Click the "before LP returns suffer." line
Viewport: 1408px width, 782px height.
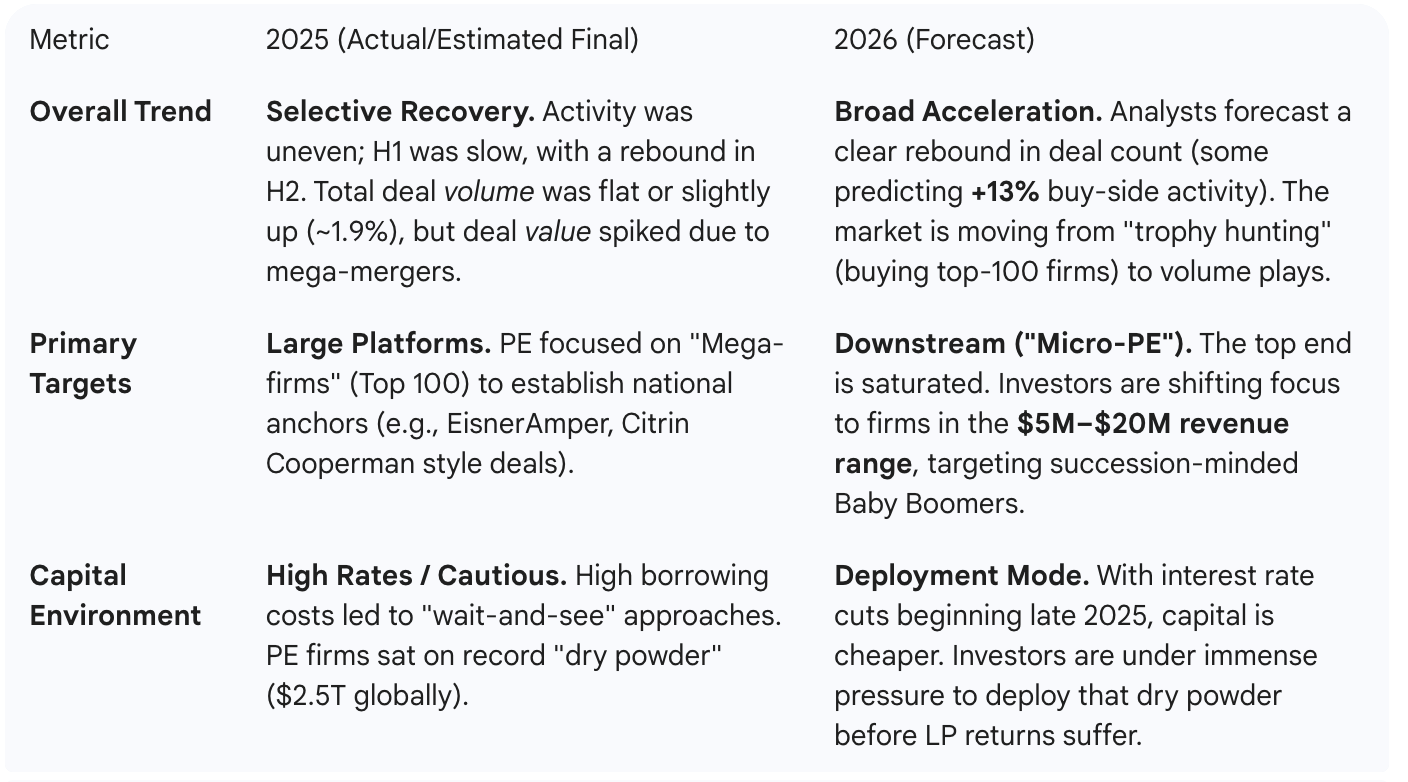point(987,735)
